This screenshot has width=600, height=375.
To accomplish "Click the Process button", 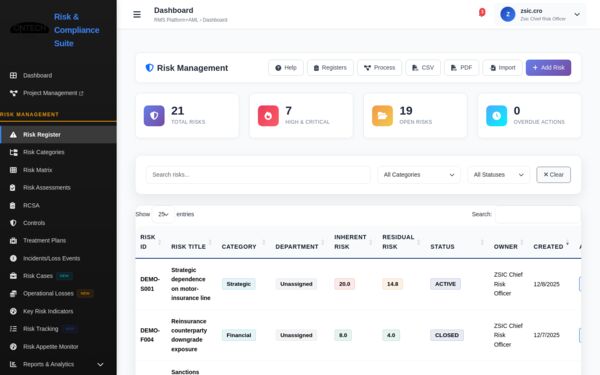I will tap(379, 68).
